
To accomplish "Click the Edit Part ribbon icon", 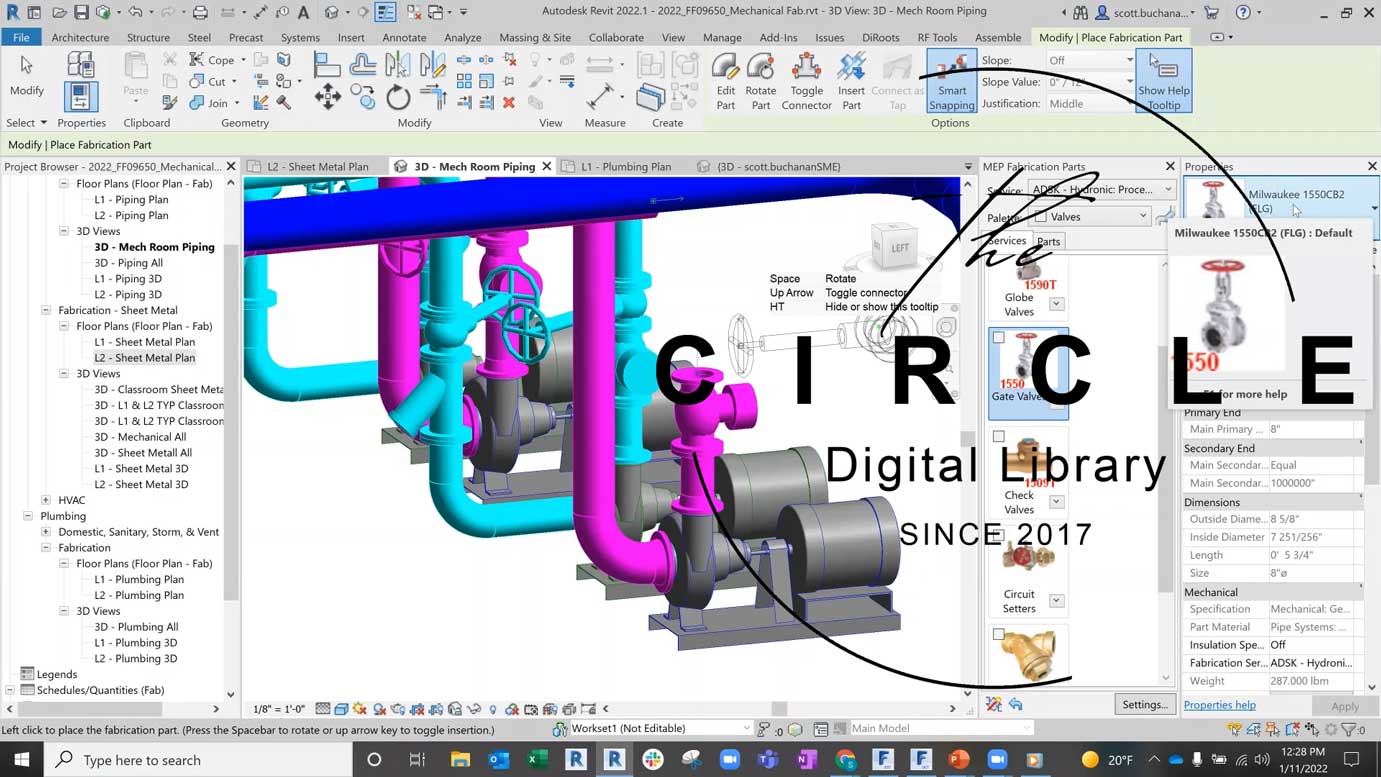I will (x=725, y=80).
